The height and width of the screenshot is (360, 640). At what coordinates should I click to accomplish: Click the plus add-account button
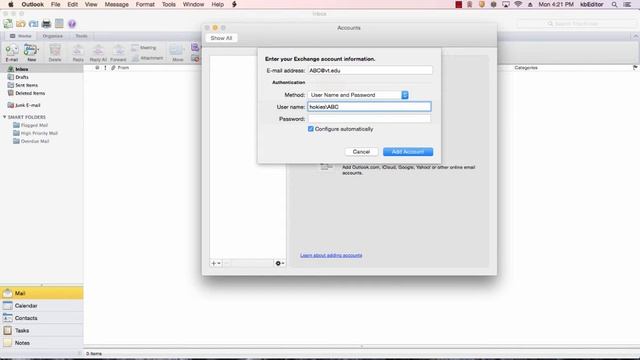[x=216, y=263]
